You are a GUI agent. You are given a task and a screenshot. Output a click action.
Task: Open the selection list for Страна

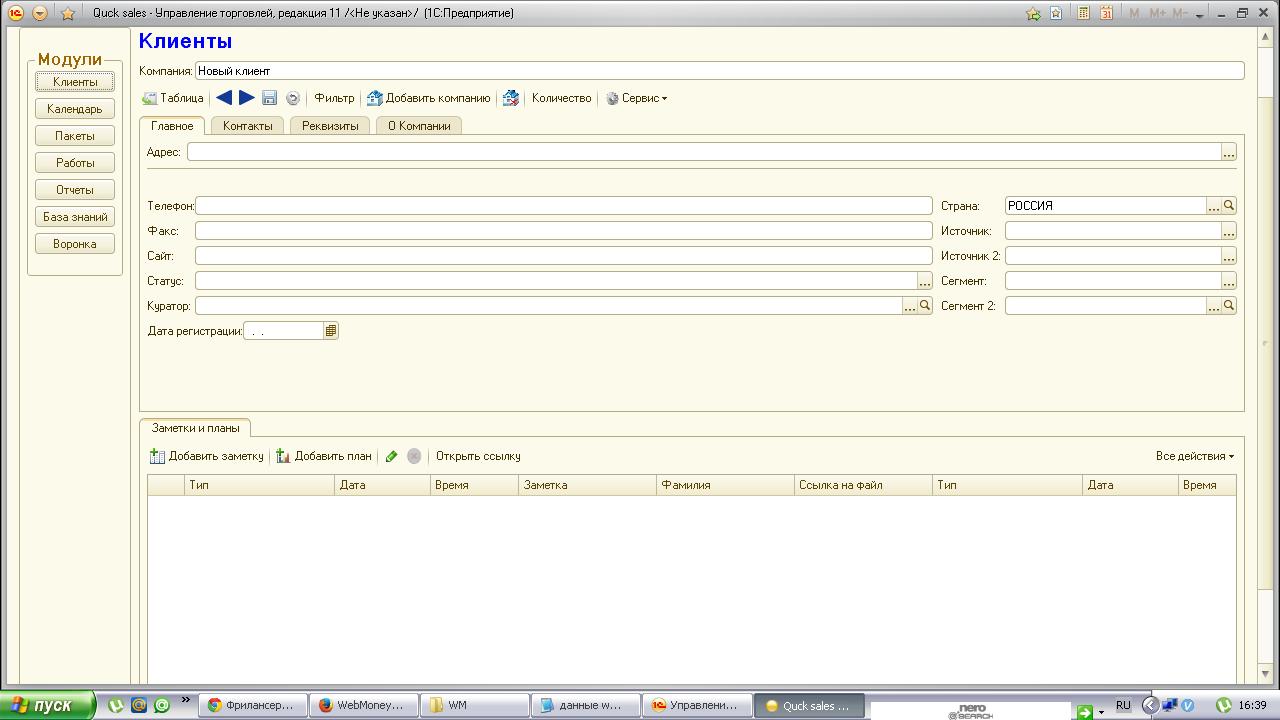click(x=1214, y=206)
